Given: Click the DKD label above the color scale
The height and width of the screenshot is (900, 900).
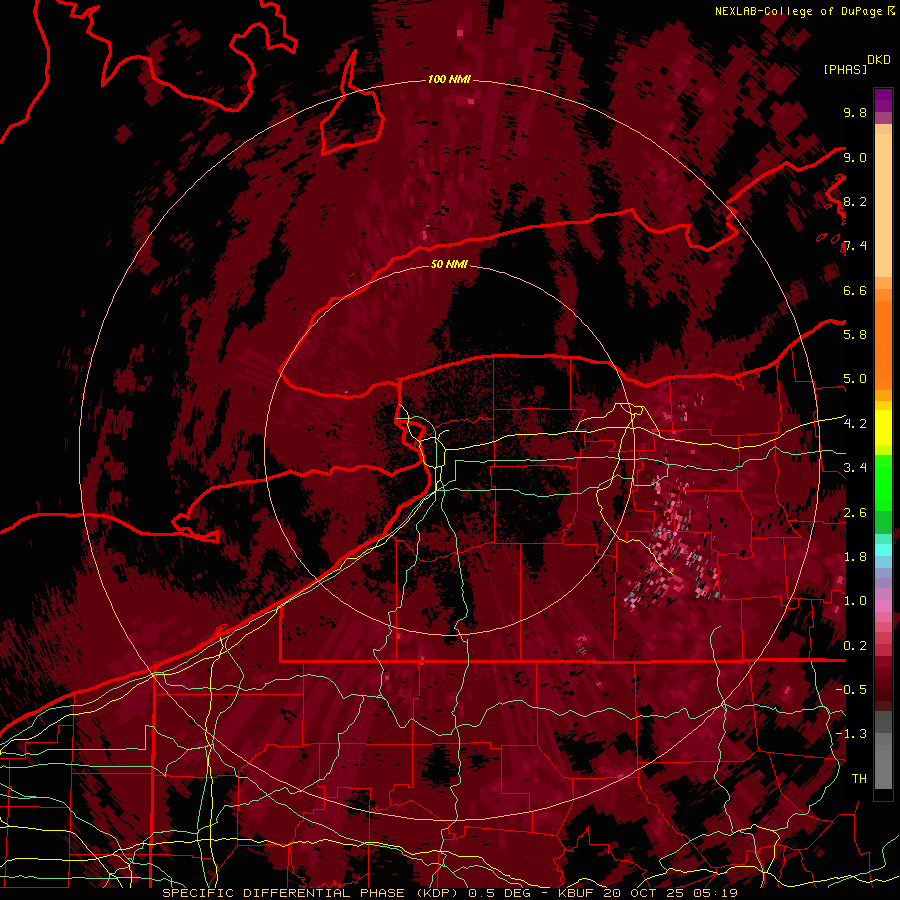Looking at the screenshot, I should [x=879, y=60].
